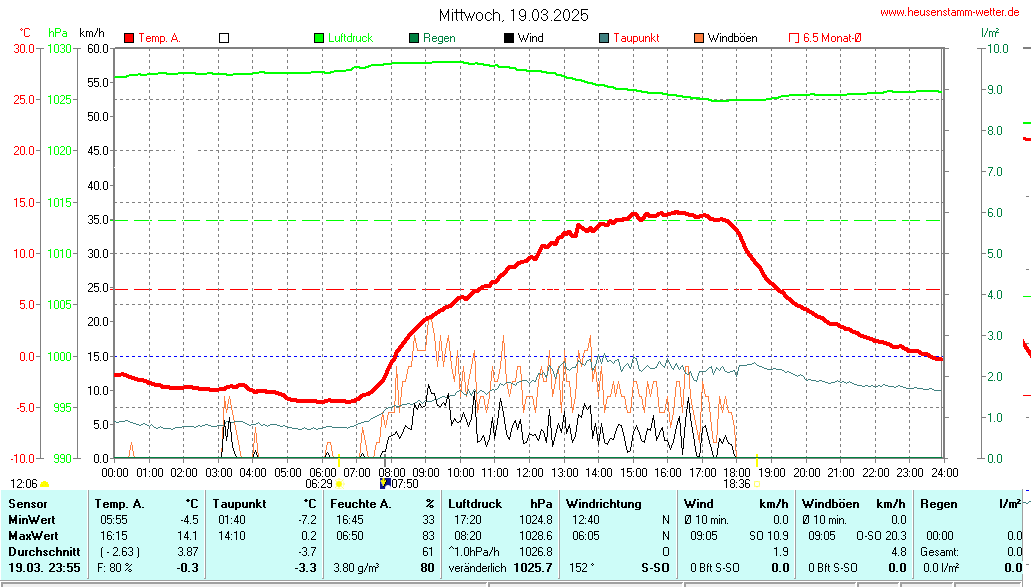Select the Temp. A. column header
Viewport: 1034px width, 587px height.
(x=120, y=504)
